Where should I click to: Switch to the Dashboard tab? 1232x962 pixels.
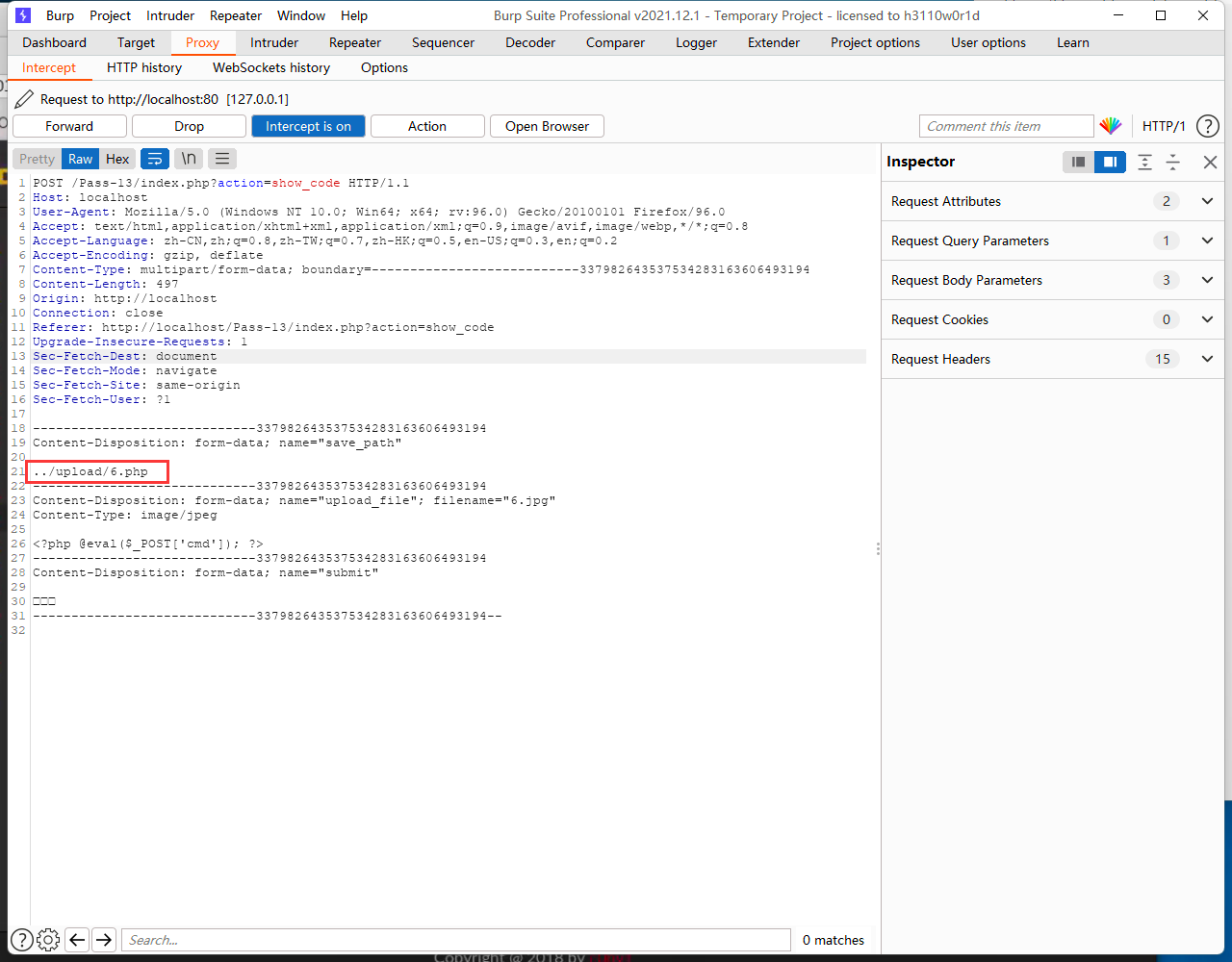[x=54, y=42]
